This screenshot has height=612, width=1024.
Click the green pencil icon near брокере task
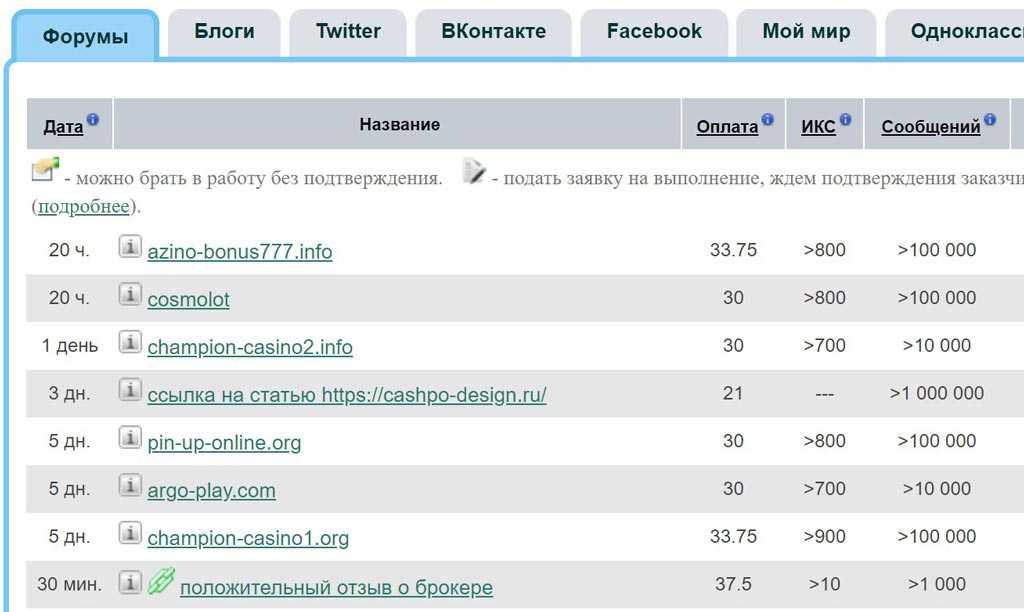[161, 582]
